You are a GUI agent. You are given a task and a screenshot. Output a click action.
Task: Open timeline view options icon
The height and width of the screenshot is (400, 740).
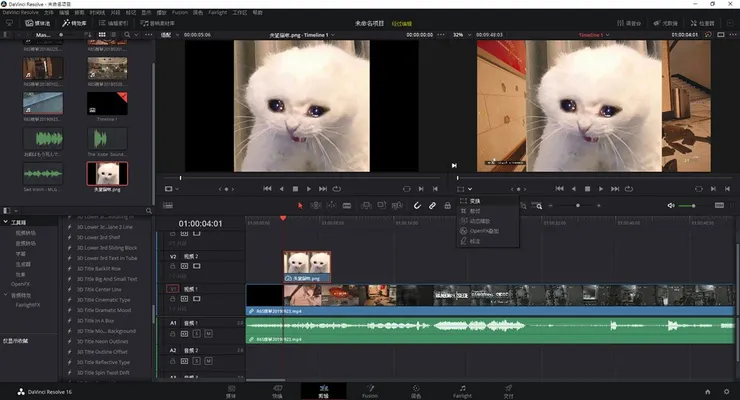click(168, 206)
